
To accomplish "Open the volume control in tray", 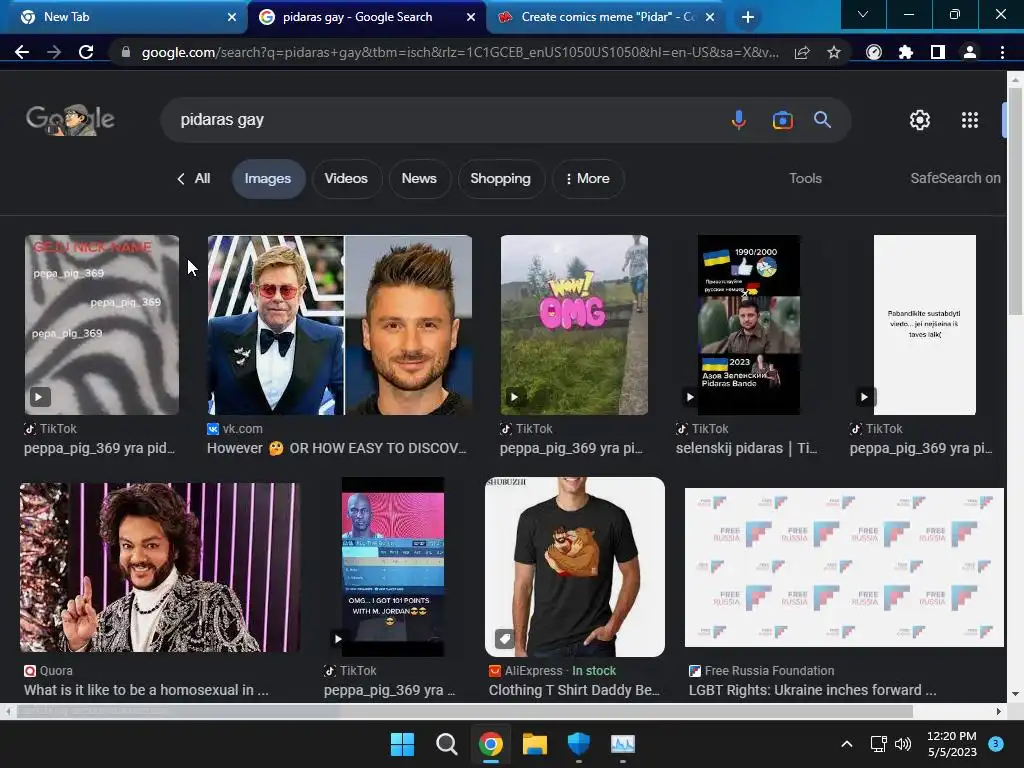I will tap(903, 744).
